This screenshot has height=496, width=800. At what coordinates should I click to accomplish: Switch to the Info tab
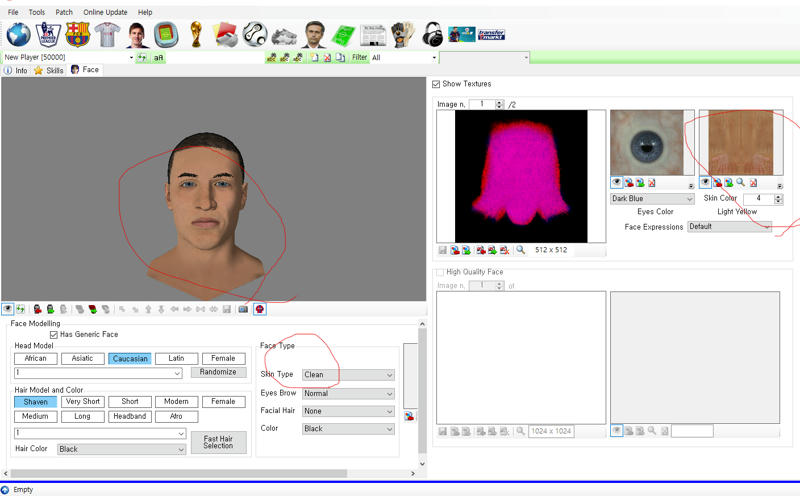click(15, 70)
